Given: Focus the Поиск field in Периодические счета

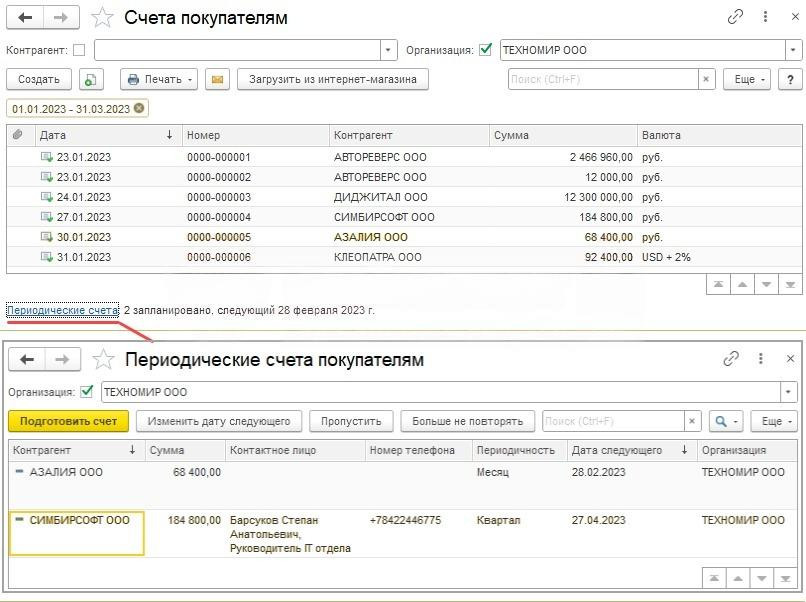Looking at the screenshot, I should coord(613,421).
